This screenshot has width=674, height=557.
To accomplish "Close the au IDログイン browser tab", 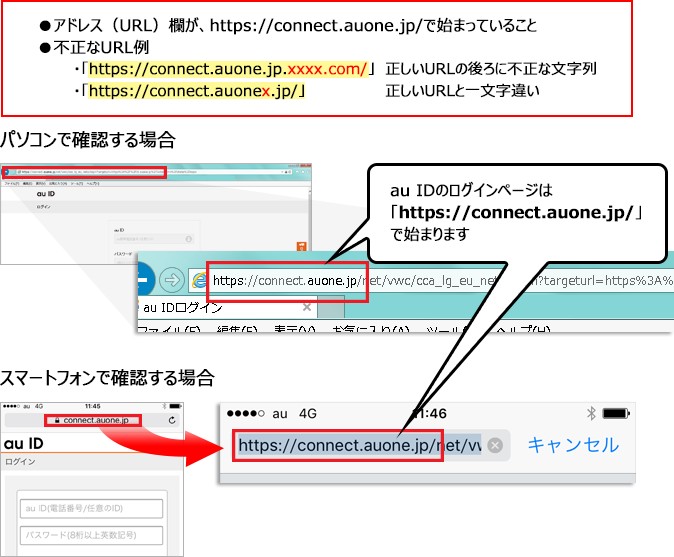I will pyautogui.click(x=306, y=307).
